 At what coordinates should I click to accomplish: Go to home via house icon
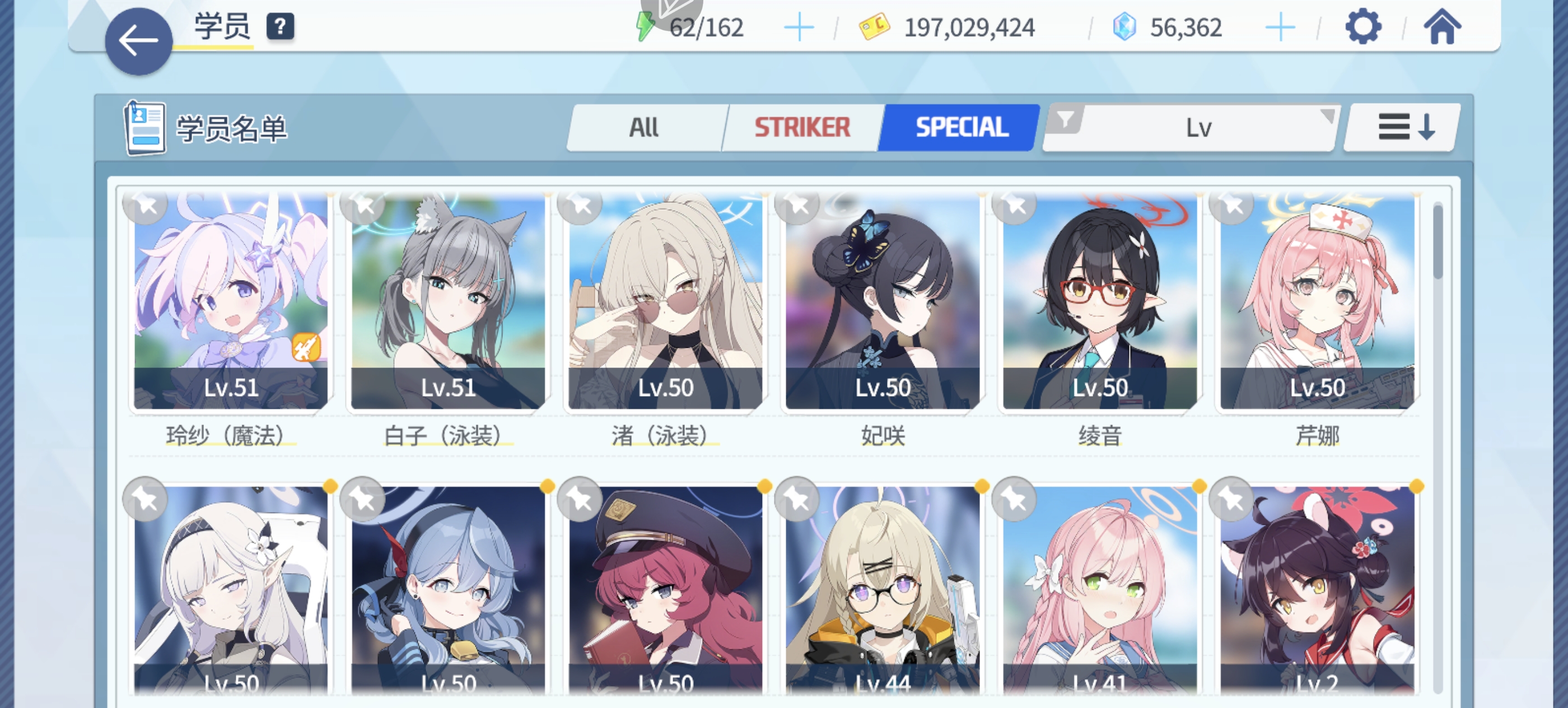pos(1442,27)
